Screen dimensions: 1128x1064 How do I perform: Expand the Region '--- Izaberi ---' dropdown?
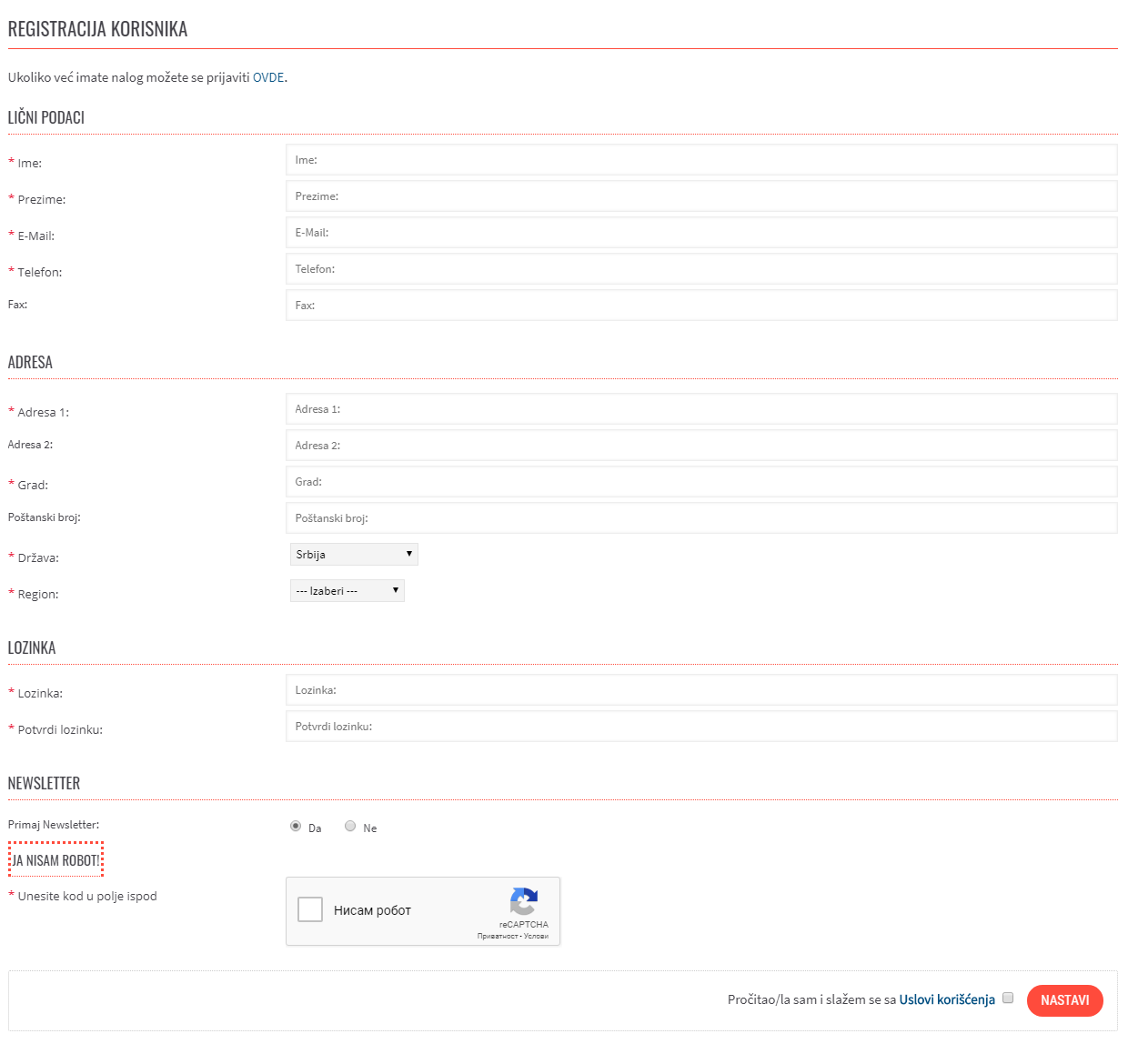(347, 591)
